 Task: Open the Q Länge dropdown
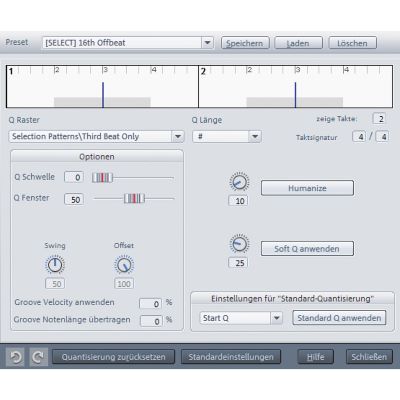(x=255, y=136)
